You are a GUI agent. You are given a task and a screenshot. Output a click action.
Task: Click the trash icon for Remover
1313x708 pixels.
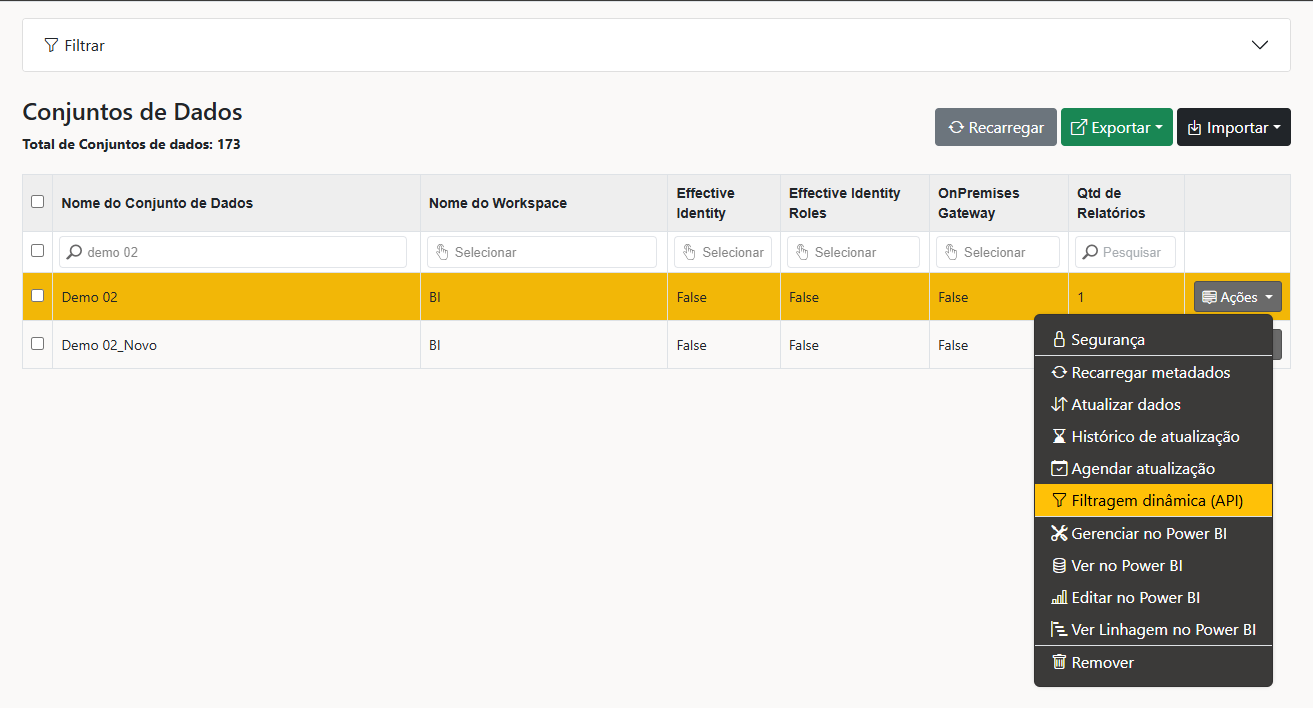(1059, 662)
